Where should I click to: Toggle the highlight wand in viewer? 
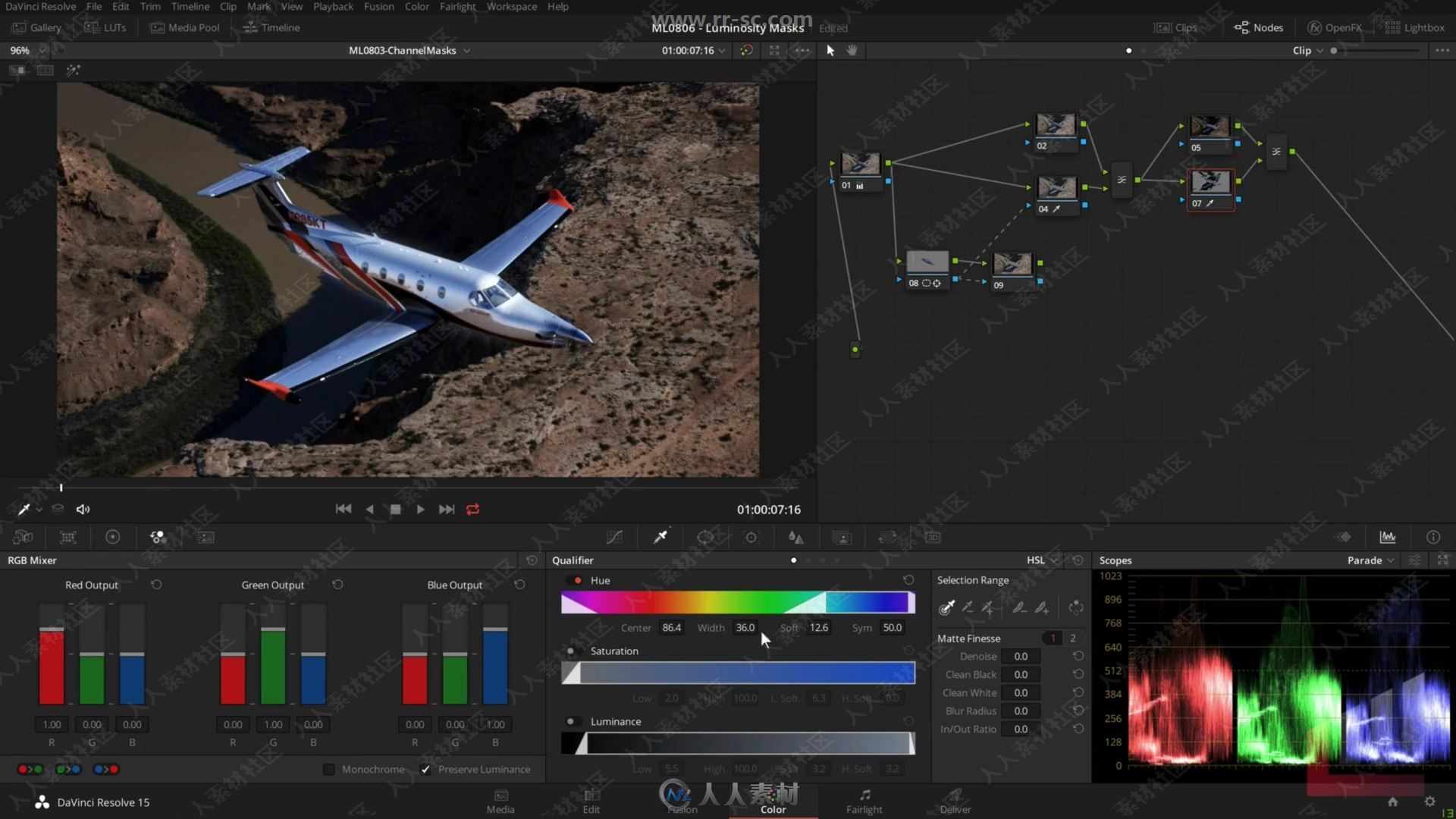tap(73, 70)
